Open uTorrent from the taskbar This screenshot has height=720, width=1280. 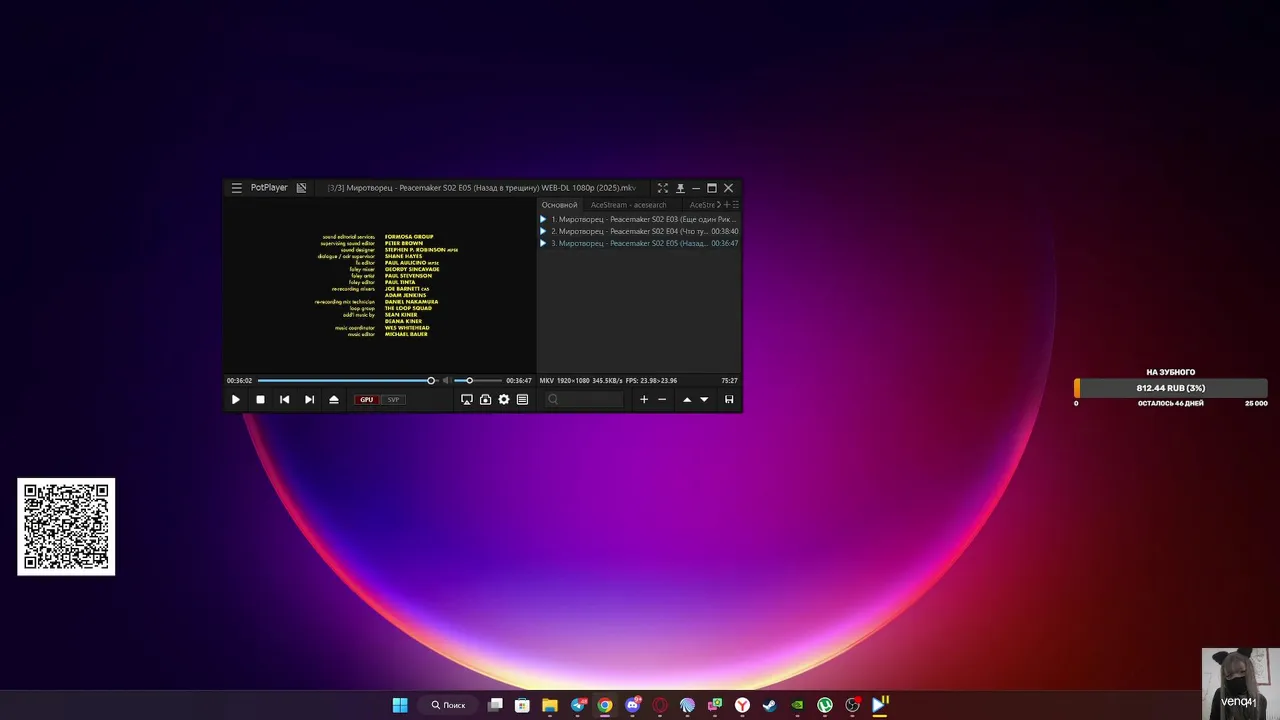click(x=825, y=705)
